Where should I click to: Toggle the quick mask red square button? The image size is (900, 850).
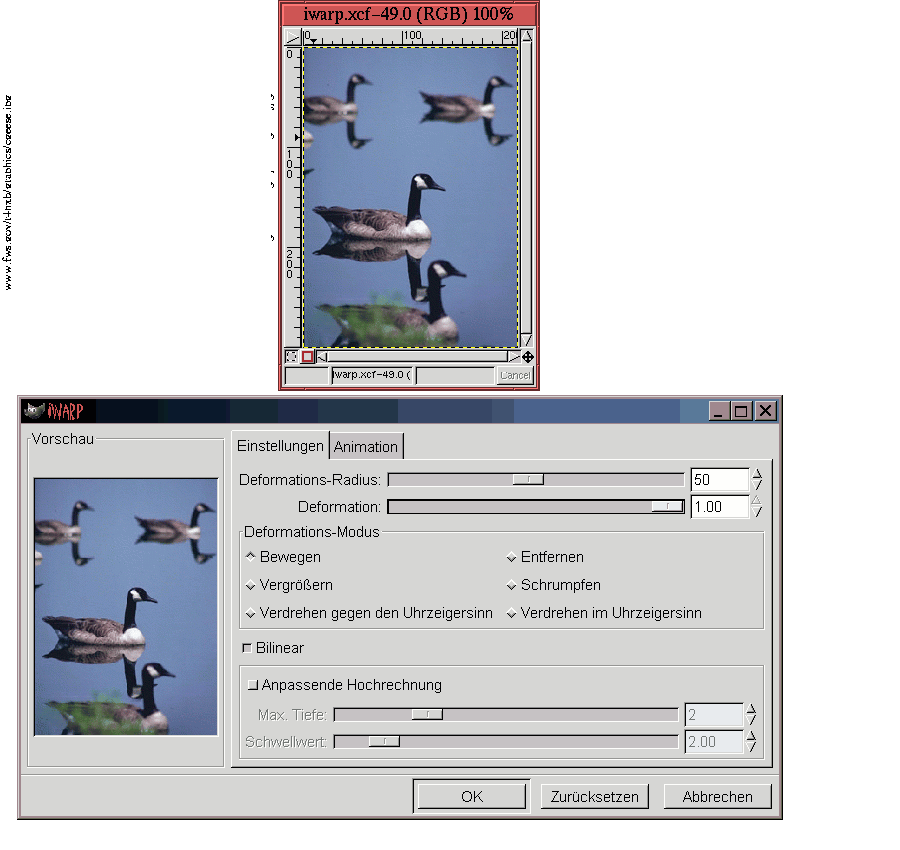click(307, 356)
